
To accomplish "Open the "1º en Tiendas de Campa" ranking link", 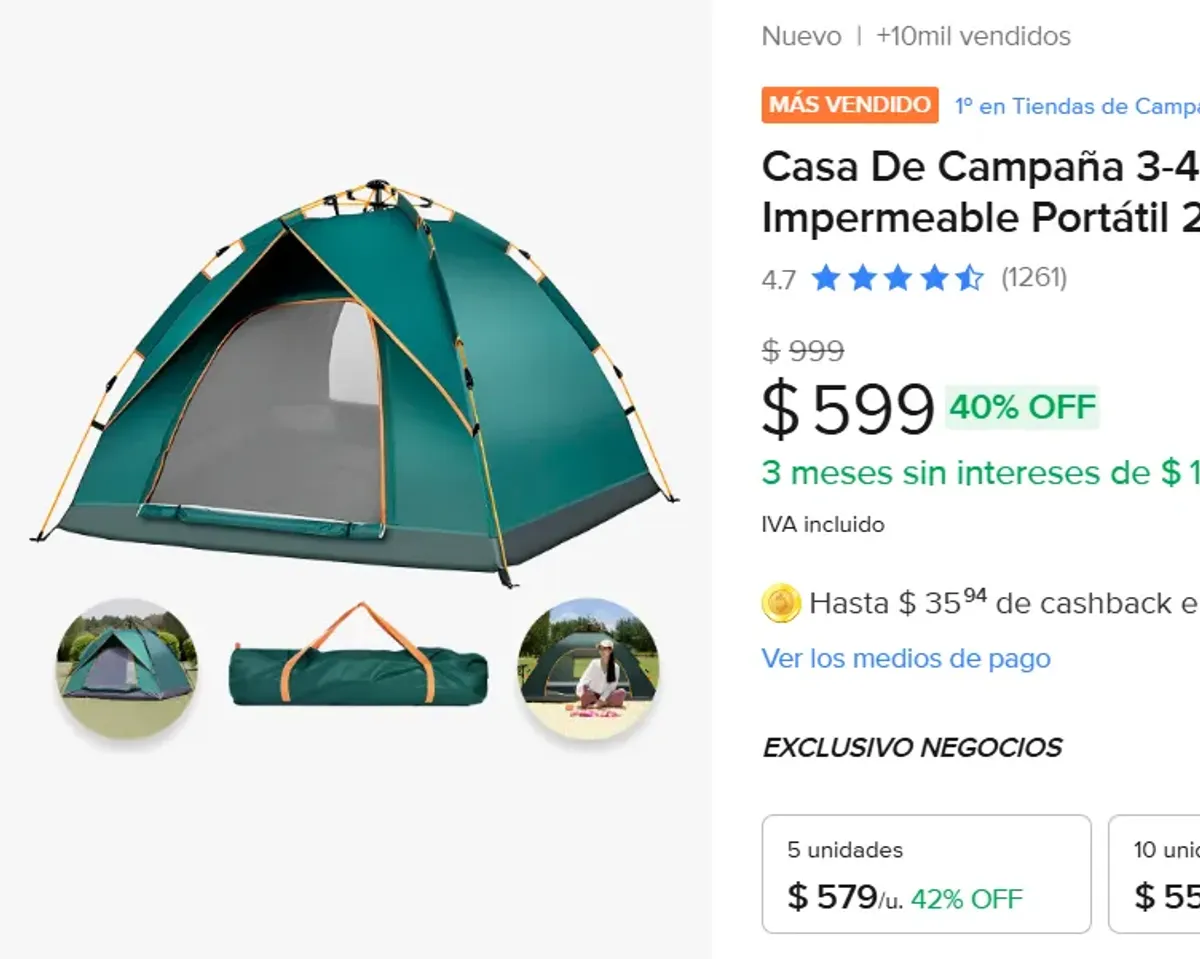I will 1076,106.
